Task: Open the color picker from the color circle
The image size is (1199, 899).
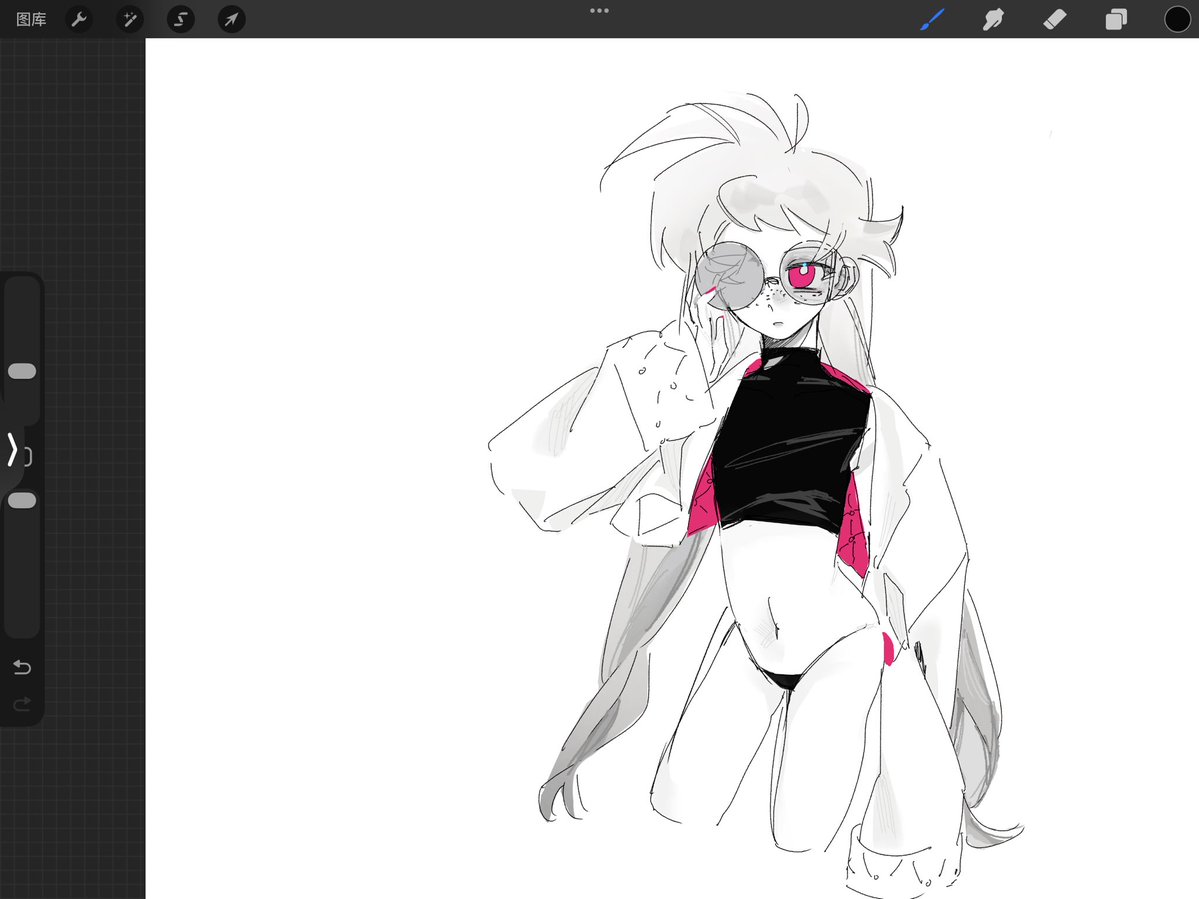Action: [1177, 19]
